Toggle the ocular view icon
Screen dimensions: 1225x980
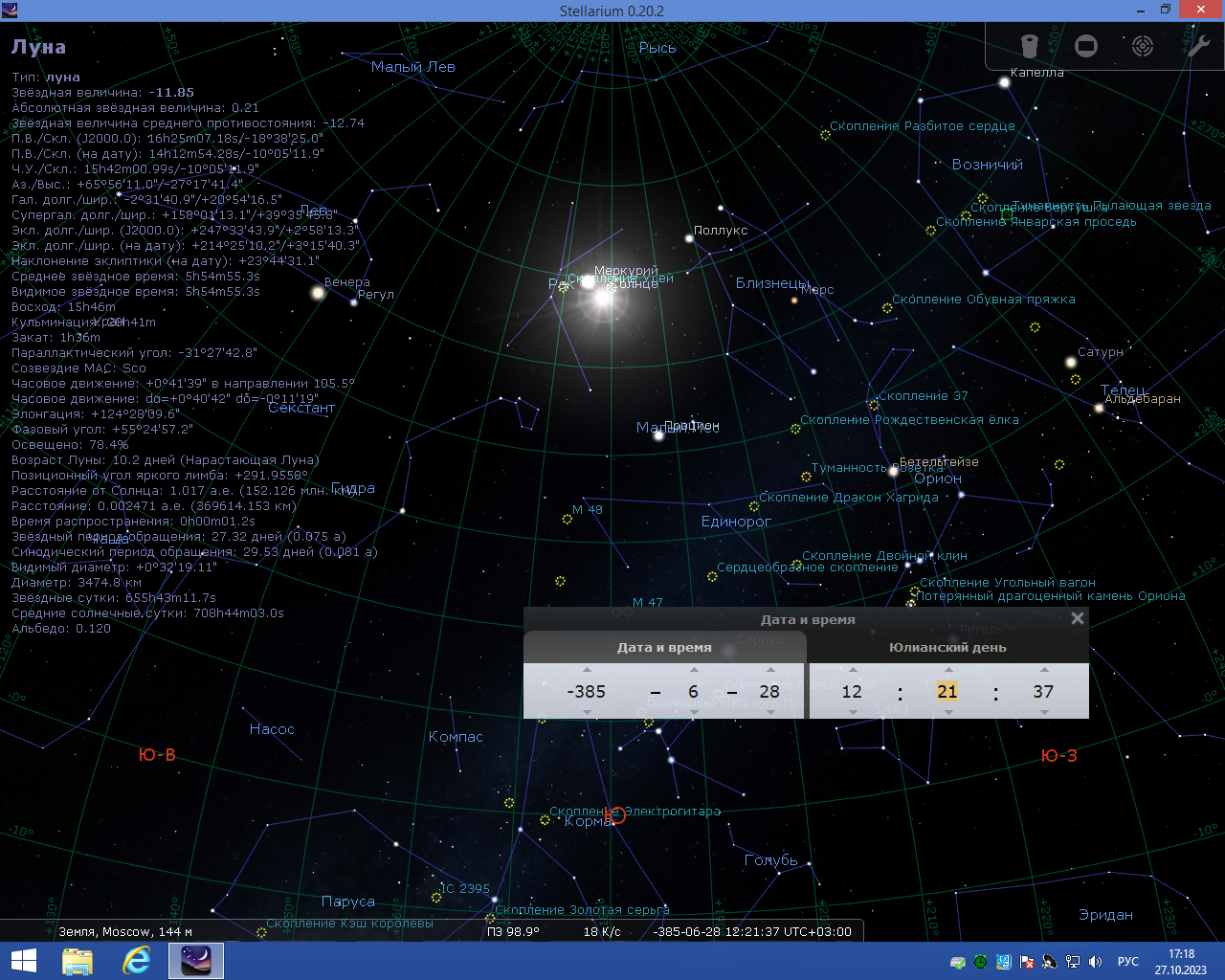[x=1030, y=46]
